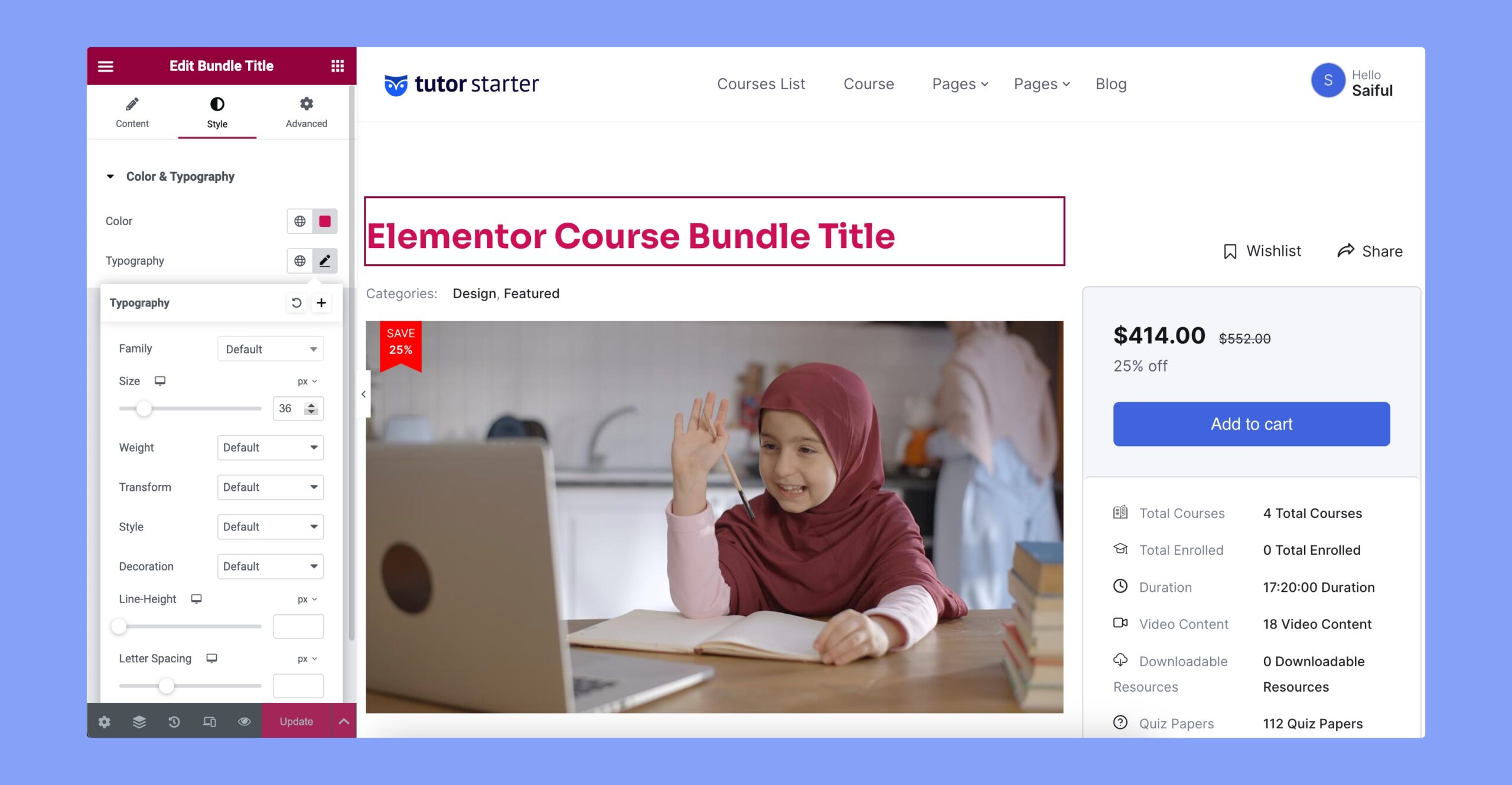Expand the Transform dropdown
The image size is (1512, 785).
[269, 487]
